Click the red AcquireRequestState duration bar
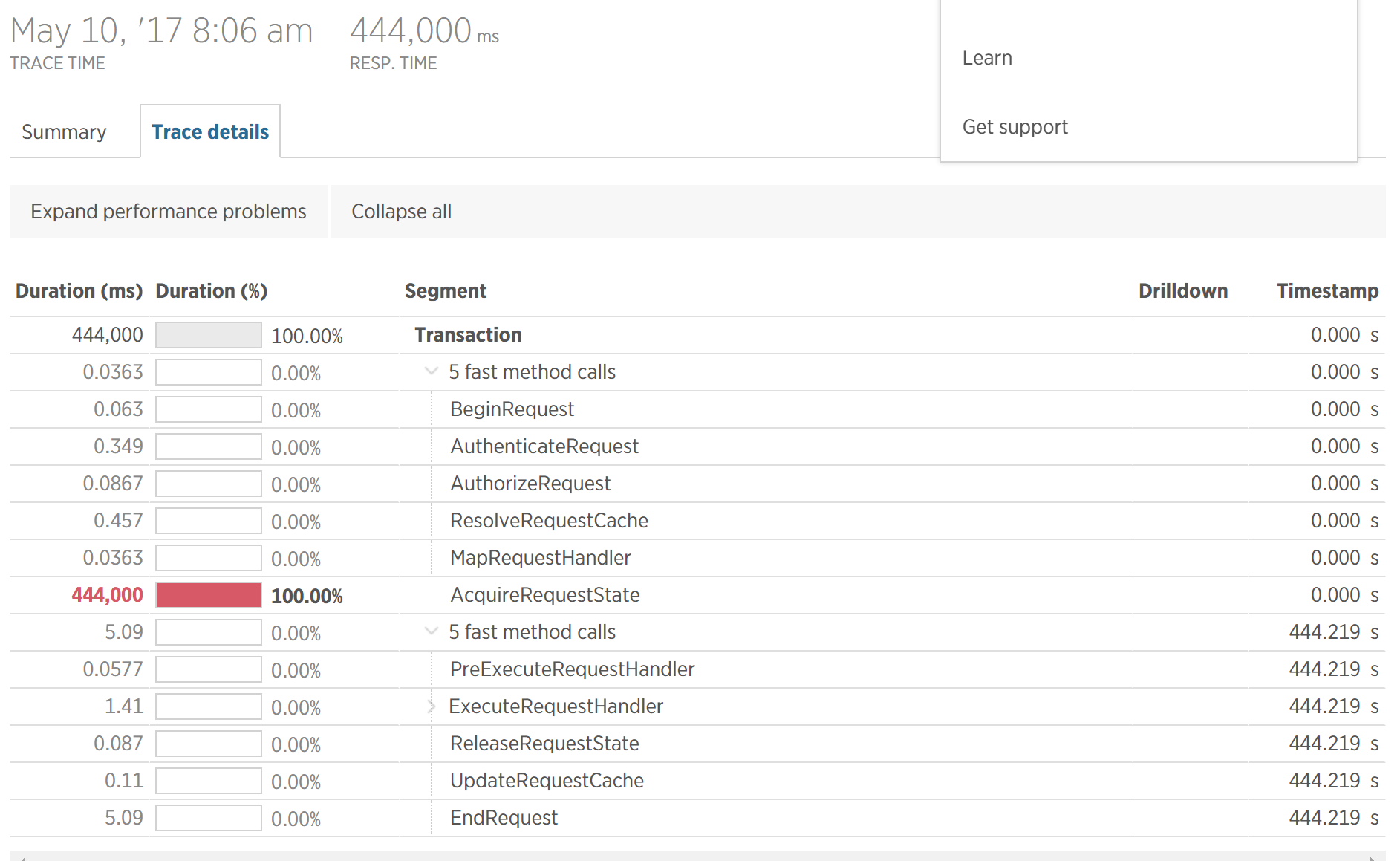Image resolution: width=1400 pixels, height=861 pixels. (x=208, y=594)
